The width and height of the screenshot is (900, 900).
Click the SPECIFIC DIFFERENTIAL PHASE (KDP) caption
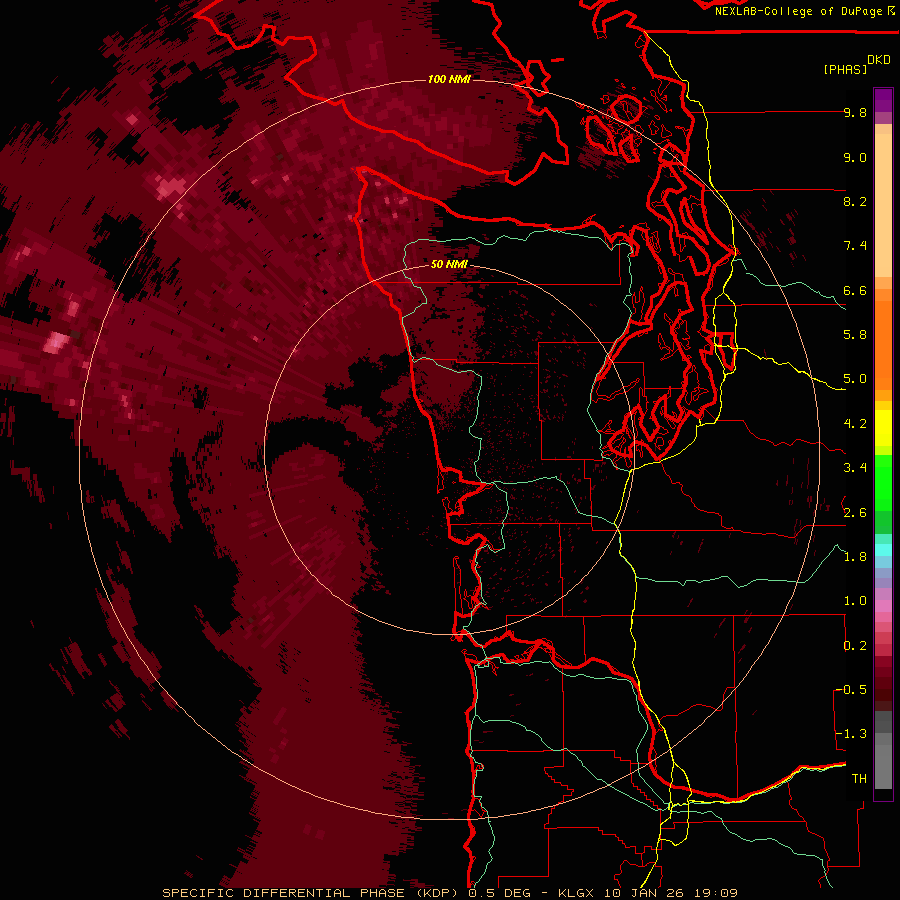click(x=311, y=893)
